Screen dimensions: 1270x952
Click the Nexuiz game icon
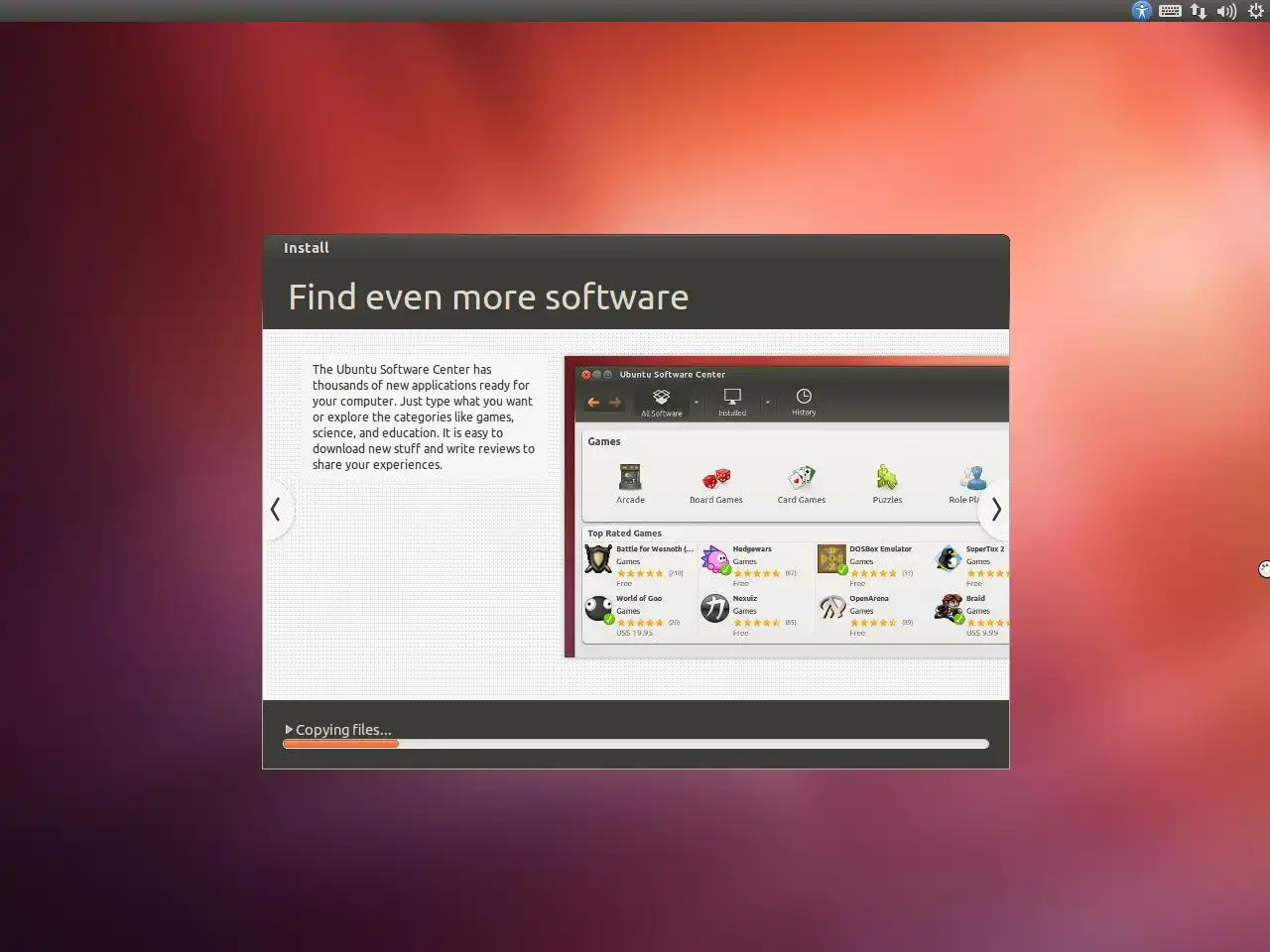(x=714, y=608)
